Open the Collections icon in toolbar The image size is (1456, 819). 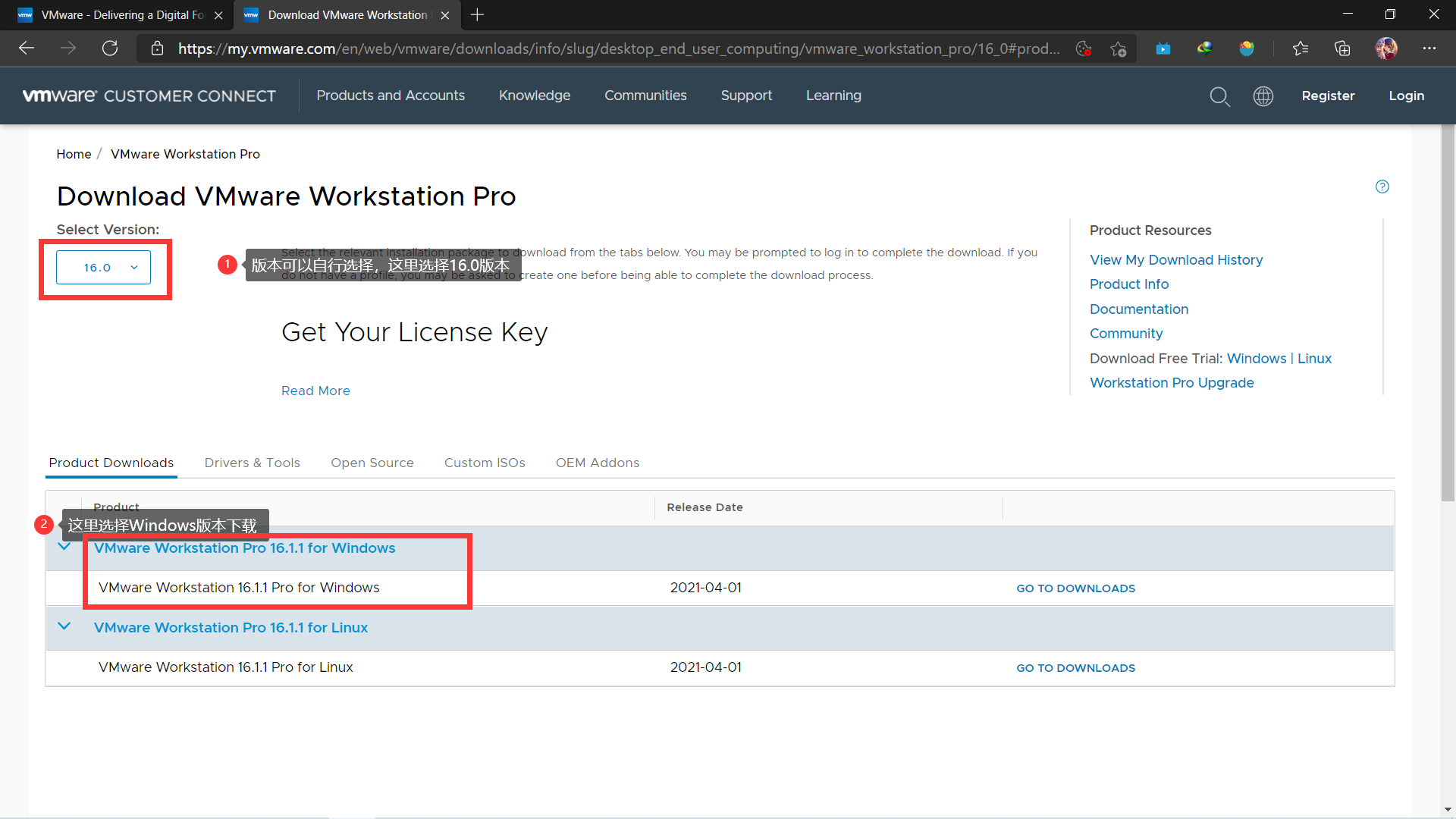point(1341,49)
